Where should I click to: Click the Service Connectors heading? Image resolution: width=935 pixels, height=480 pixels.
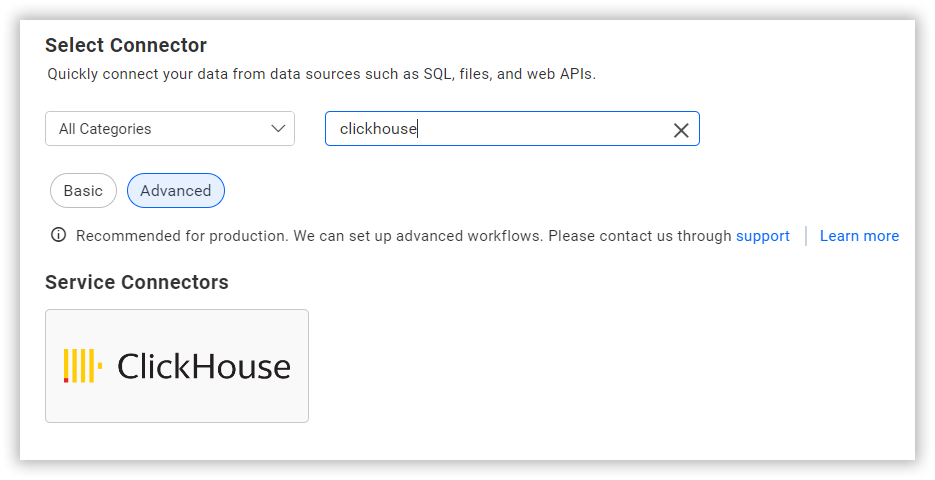tap(137, 282)
